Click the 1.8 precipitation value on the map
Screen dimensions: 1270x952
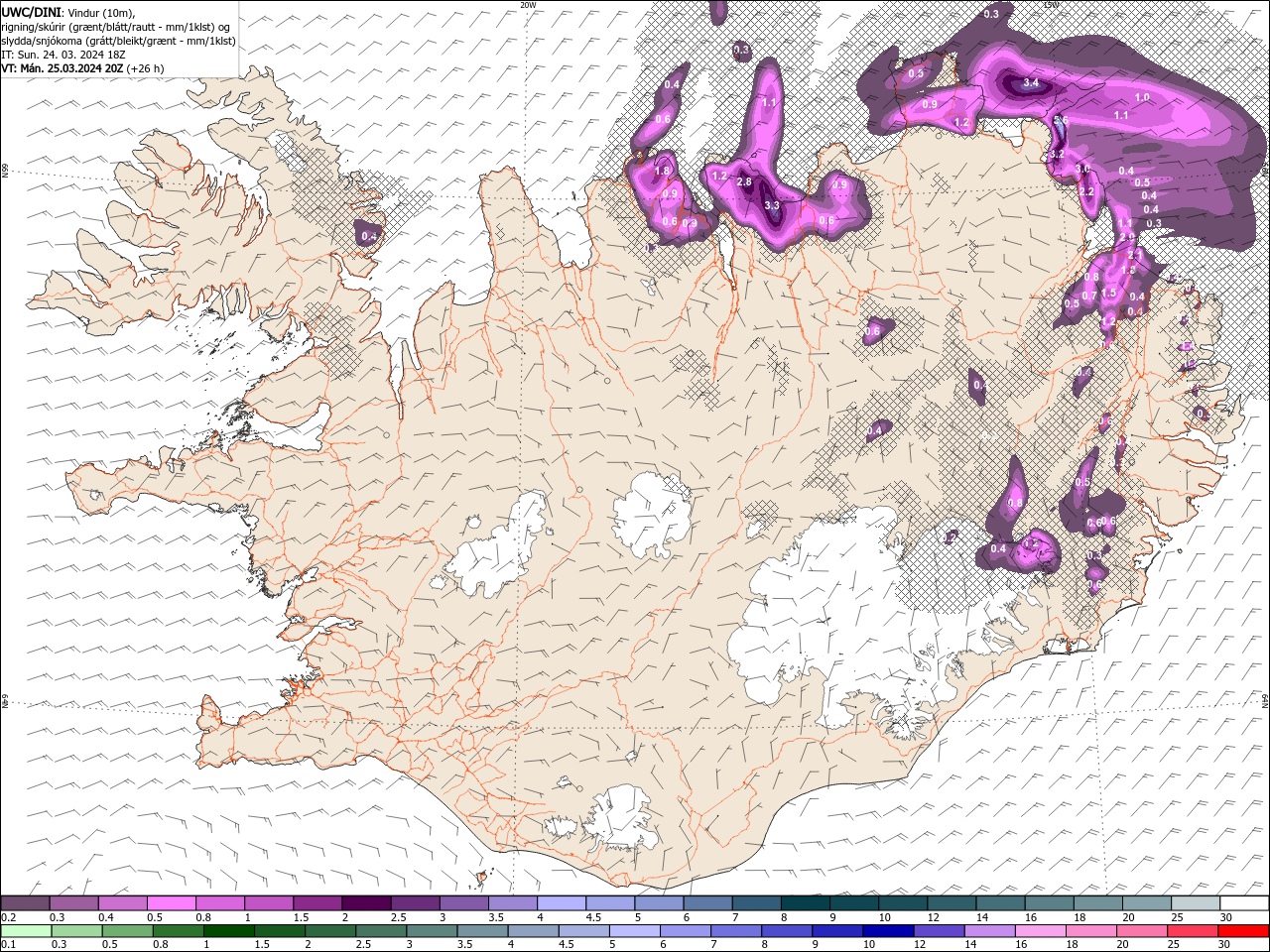[x=662, y=171]
